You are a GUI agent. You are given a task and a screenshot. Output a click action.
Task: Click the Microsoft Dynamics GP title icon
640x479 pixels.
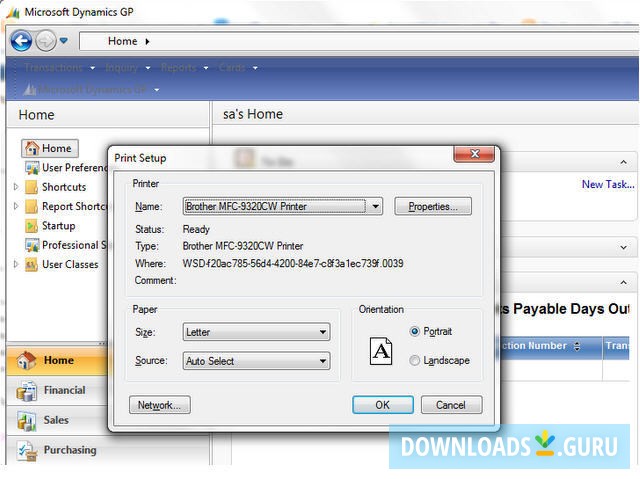[x=13, y=13]
